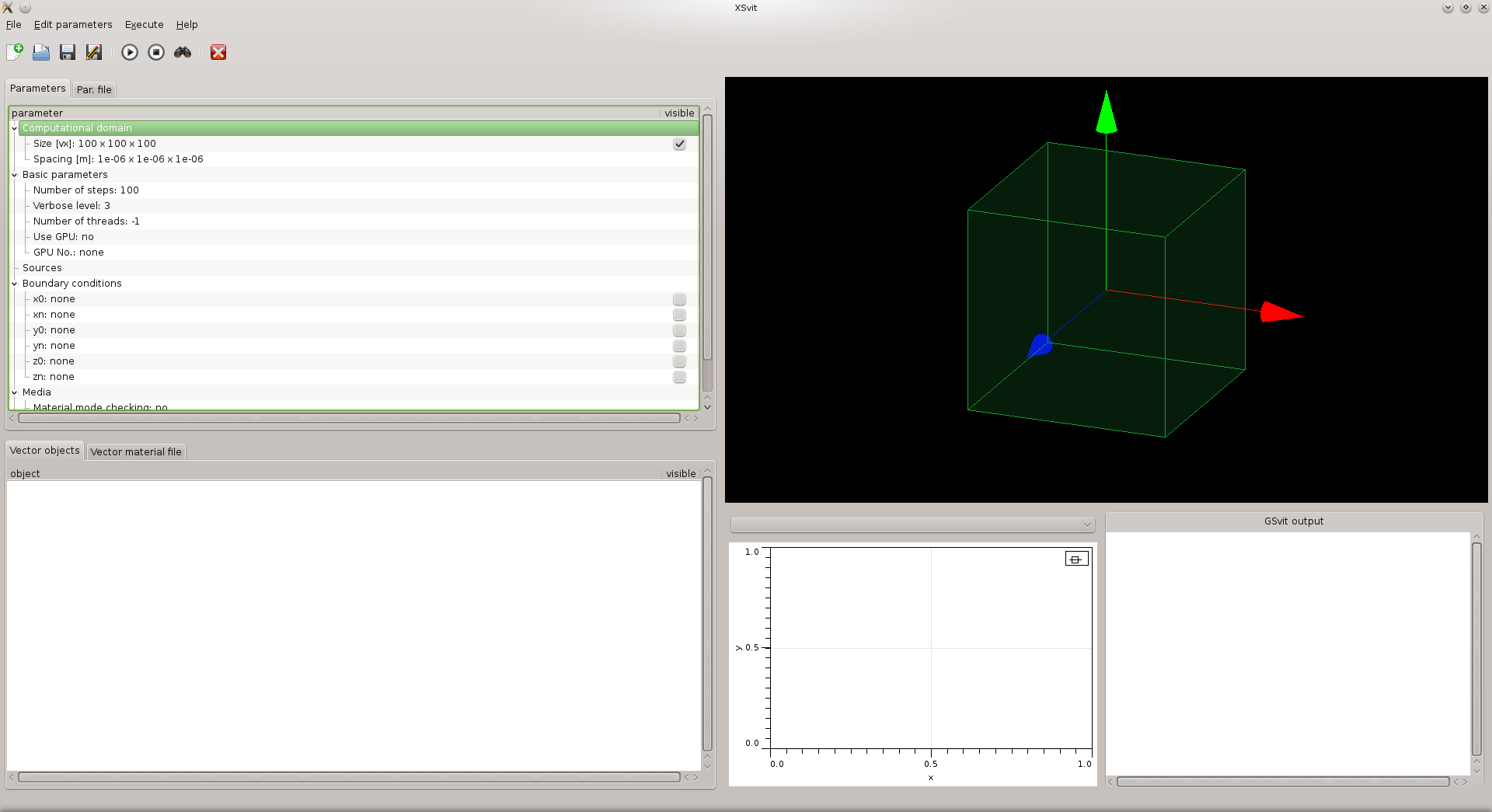Click the red X toolbar icon
The width and height of the screenshot is (1492, 812).
tap(218, 52)
